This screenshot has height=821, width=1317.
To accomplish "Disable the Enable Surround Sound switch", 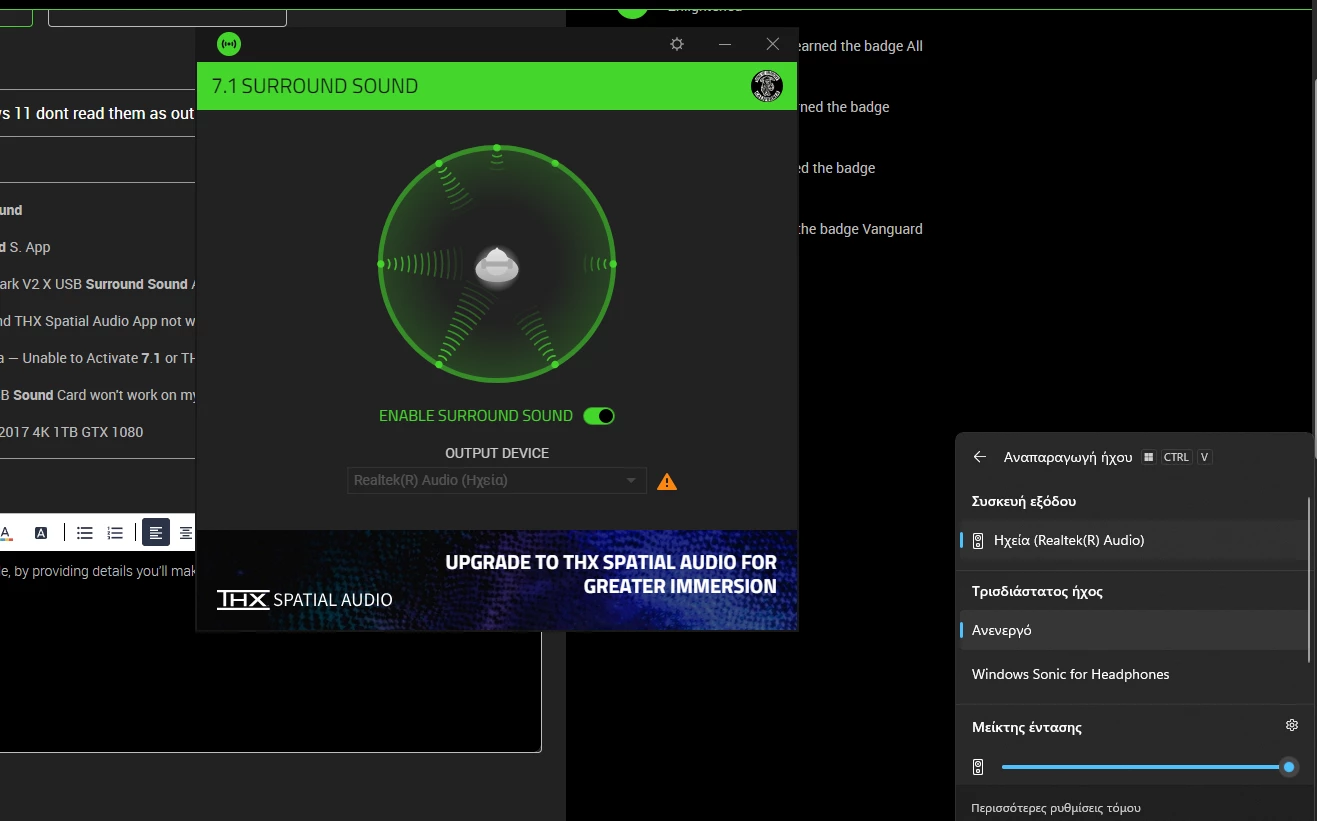I will click(599, 416).
